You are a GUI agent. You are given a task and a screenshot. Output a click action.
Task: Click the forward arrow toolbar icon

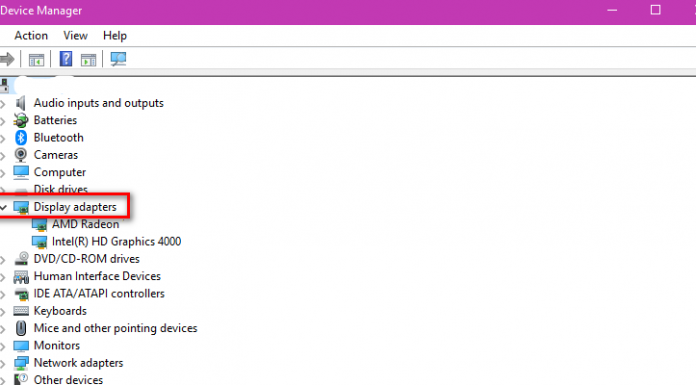7,59
